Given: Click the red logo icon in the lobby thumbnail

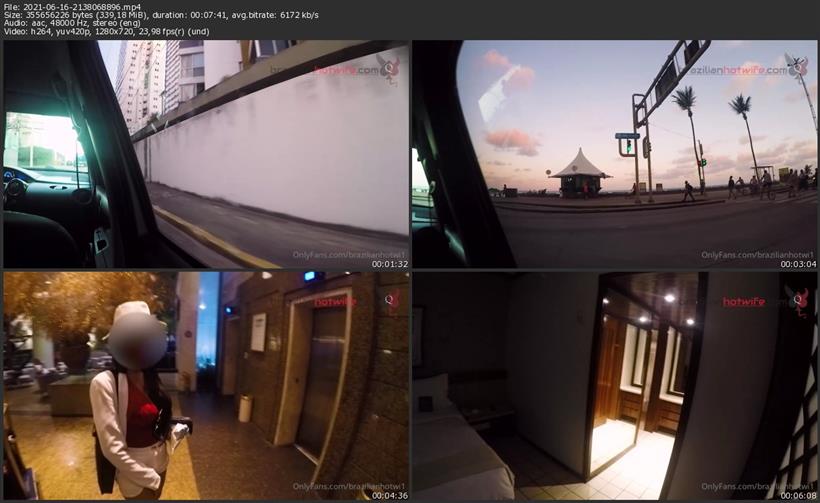Looking at the screenshot, I should [390, 299].
